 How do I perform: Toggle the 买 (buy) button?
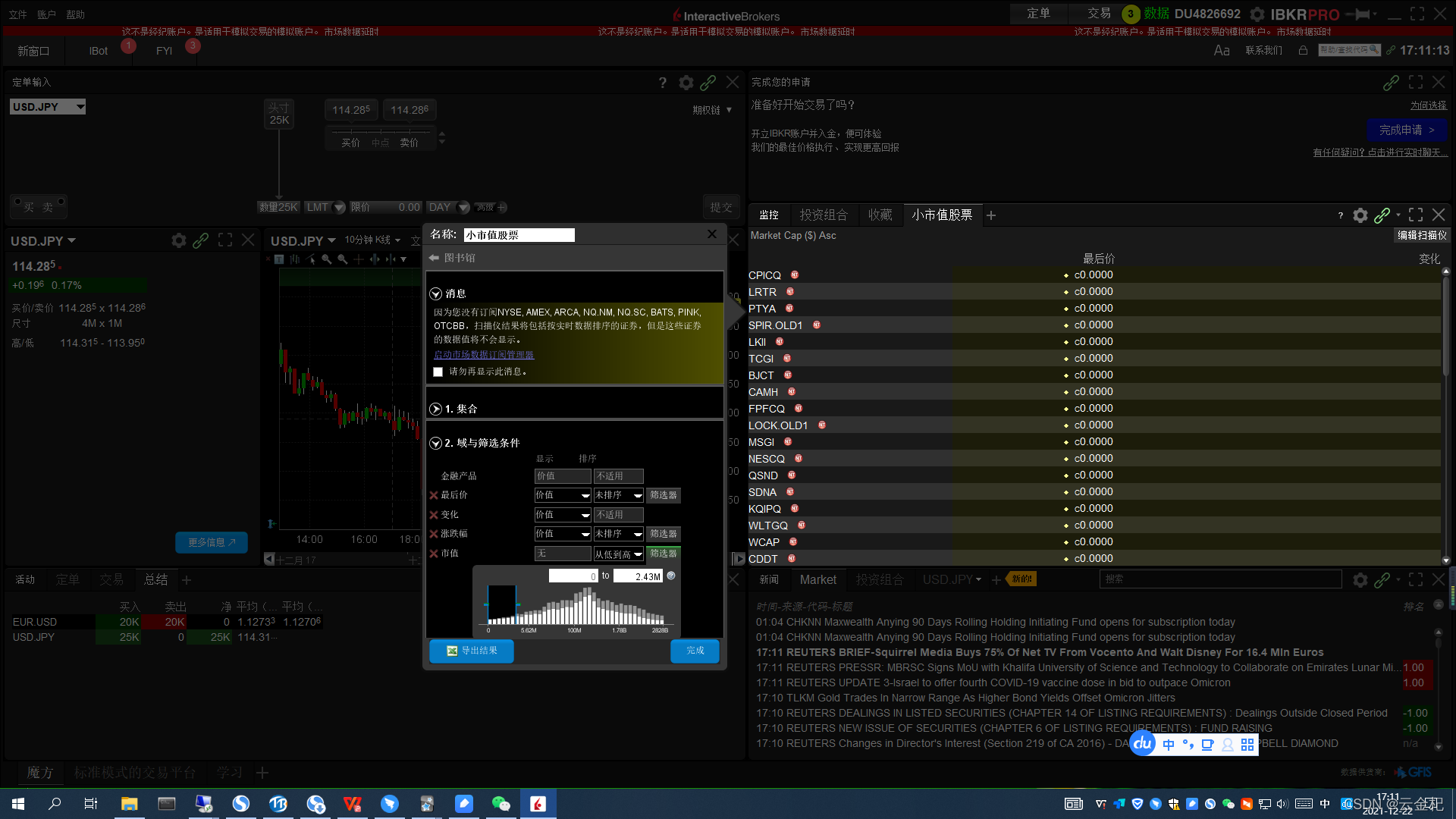pos(29,207)
